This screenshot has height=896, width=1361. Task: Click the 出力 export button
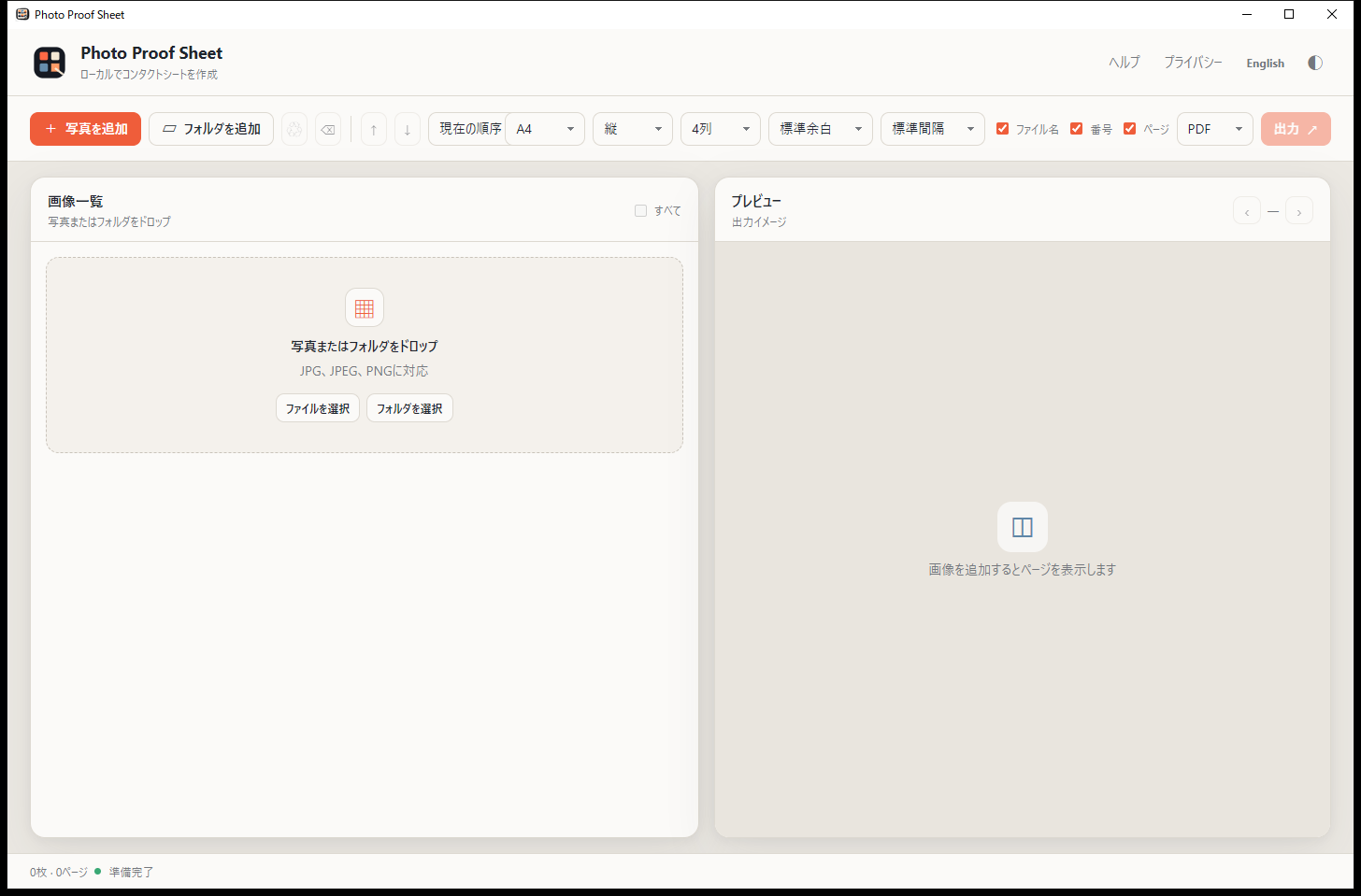[x=1296, y=129]
